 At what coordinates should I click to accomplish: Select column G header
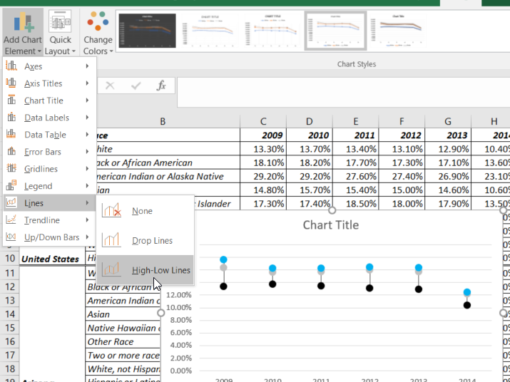[x=448, y=121]
